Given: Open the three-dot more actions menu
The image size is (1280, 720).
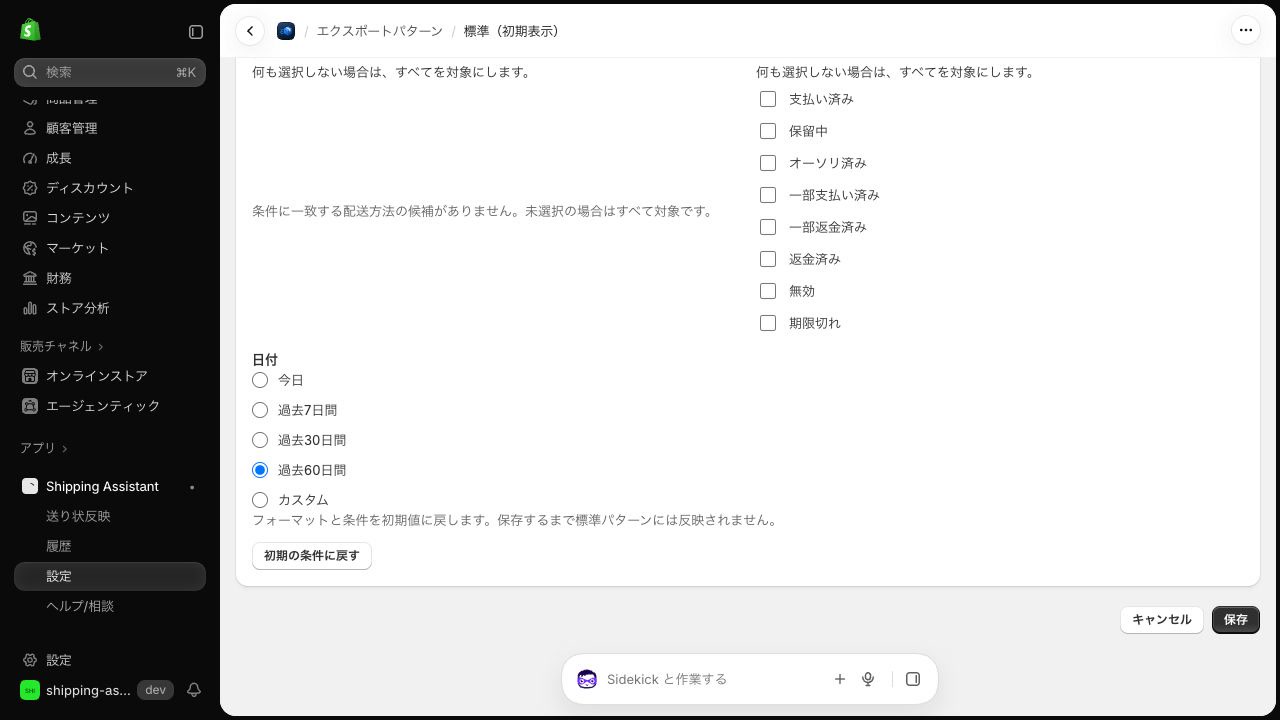Looking at the screenshot, I should (x=1246, y=30).
